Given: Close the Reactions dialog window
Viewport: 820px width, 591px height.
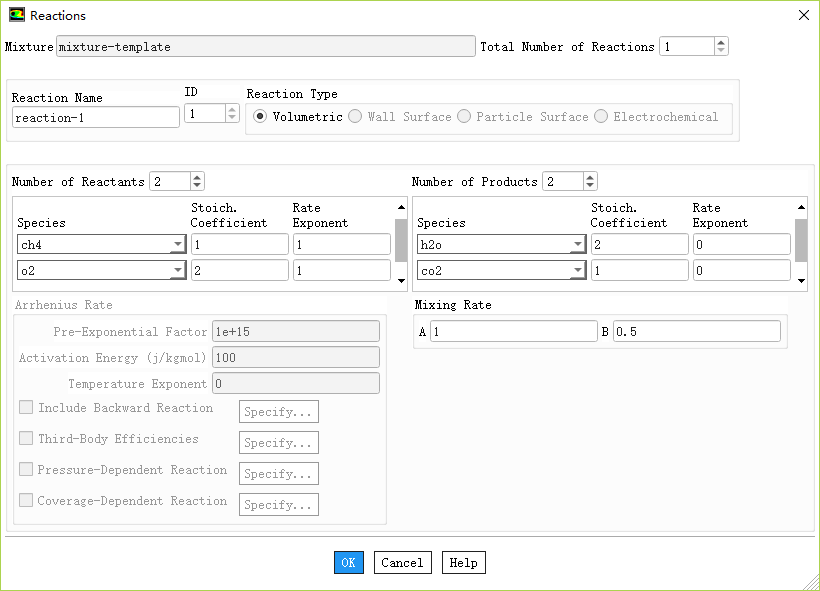Looking at the screenshot, I should click(x=803, y=15).
